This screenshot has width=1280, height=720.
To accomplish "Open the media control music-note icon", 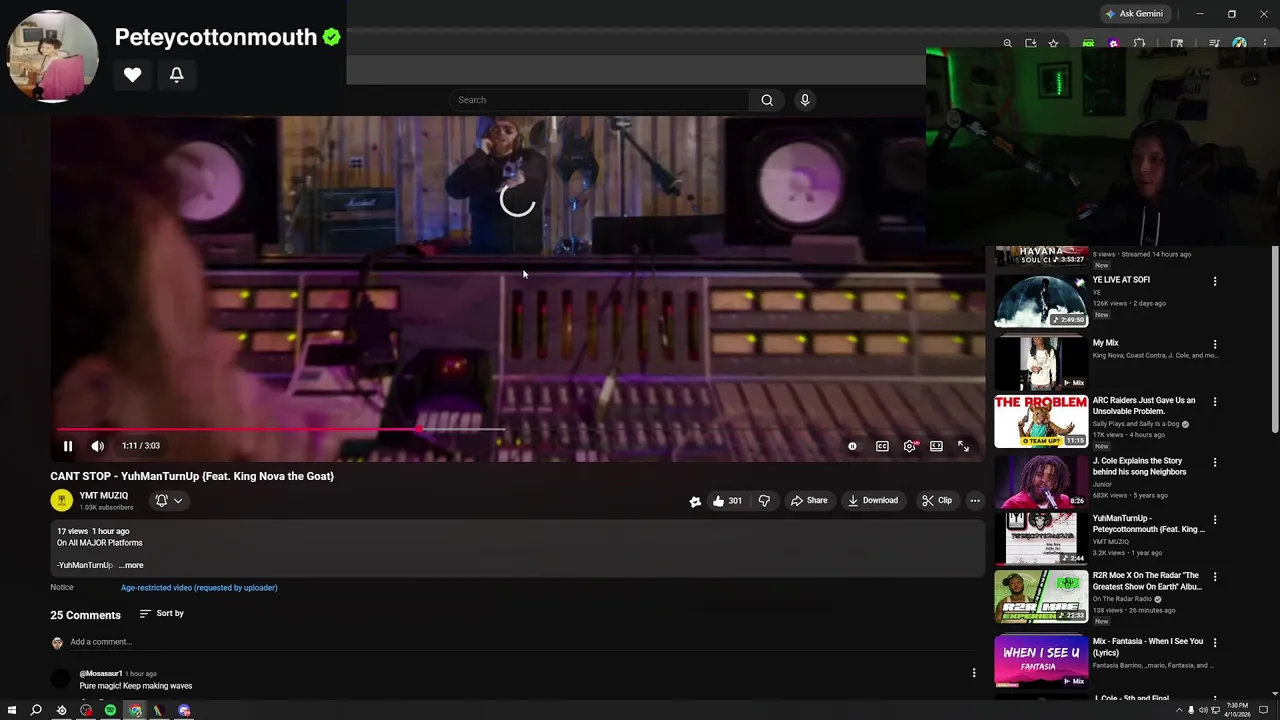I will pyautogui.click(x=1214, y=43).
